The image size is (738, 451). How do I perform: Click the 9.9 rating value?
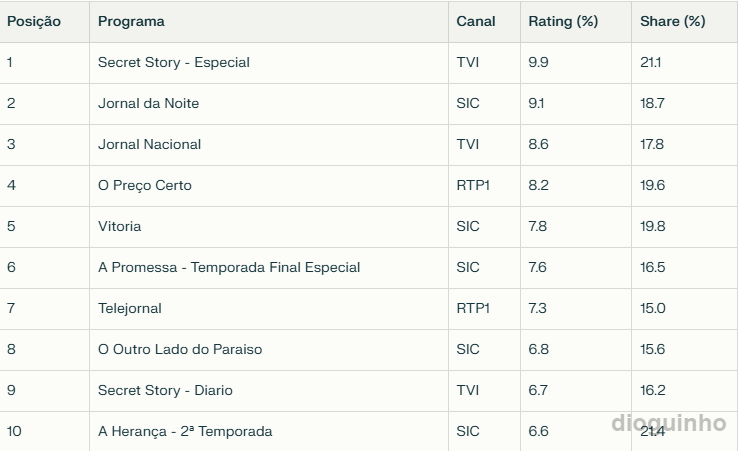pyautogui.click(x=538, y=62)
